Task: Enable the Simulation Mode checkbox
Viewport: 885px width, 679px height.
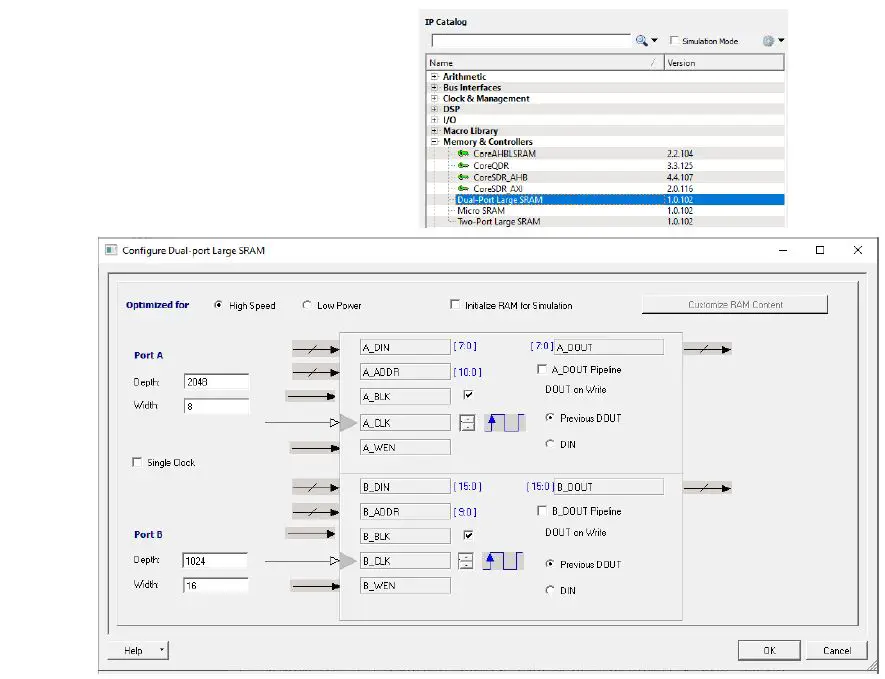Action: click(x=673, y=38)
